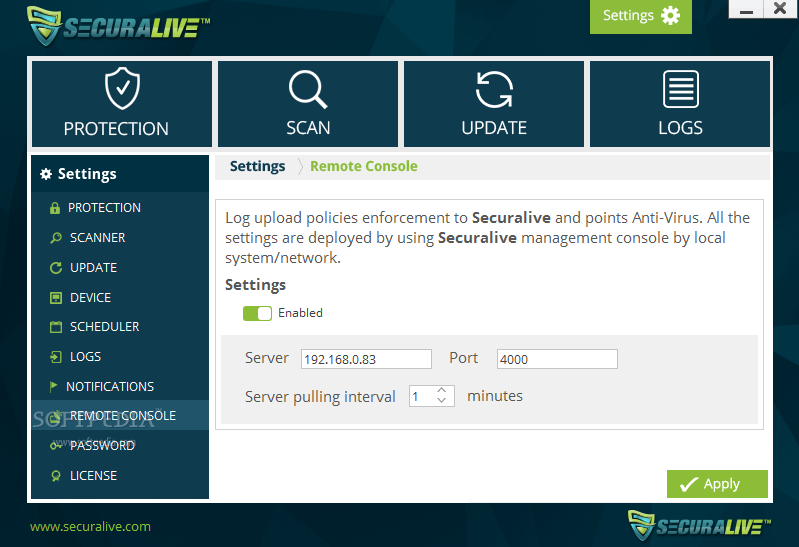
Task: Open the Logs document icon
Action: tap(681, 89)
